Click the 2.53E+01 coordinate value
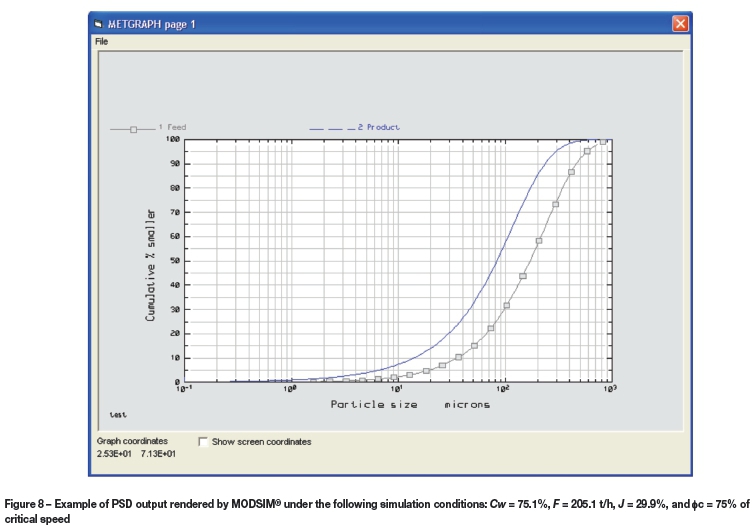754x525 pixels. click(x=114, y=455)
